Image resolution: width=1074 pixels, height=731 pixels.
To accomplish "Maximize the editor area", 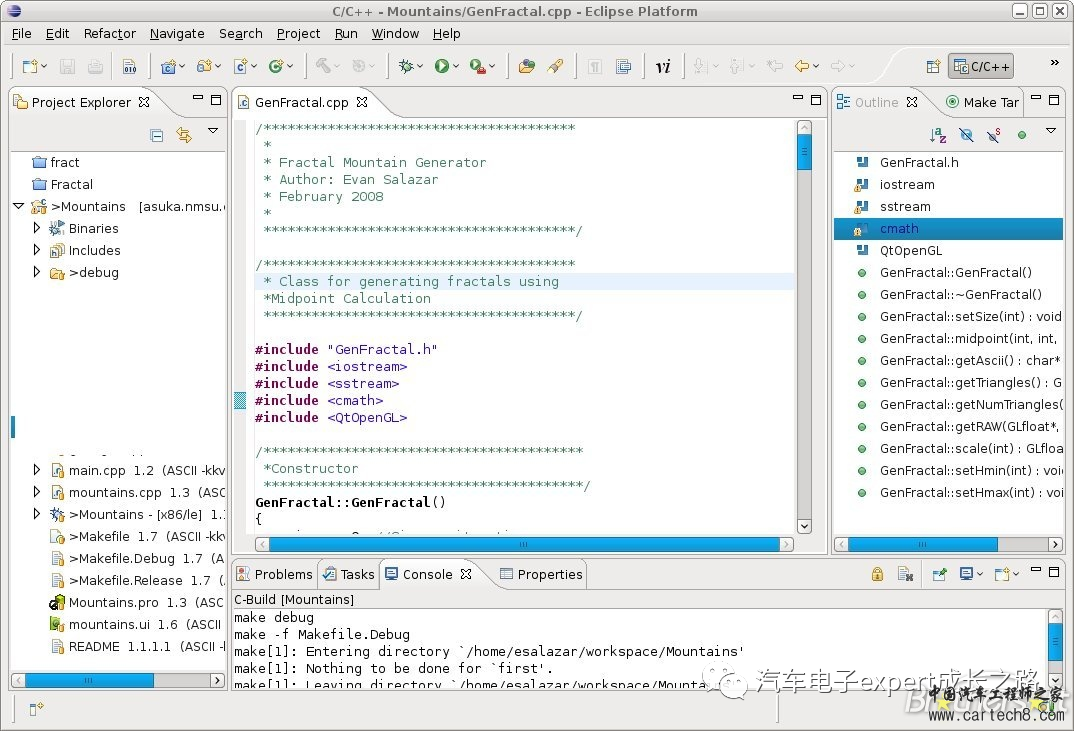I will point(816,100).
